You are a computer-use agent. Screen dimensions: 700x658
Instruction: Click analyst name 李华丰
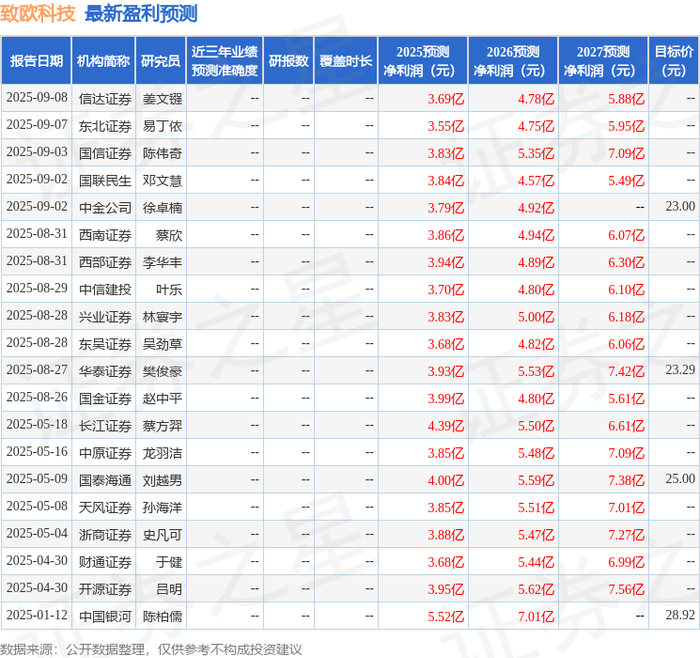[162, 262]
